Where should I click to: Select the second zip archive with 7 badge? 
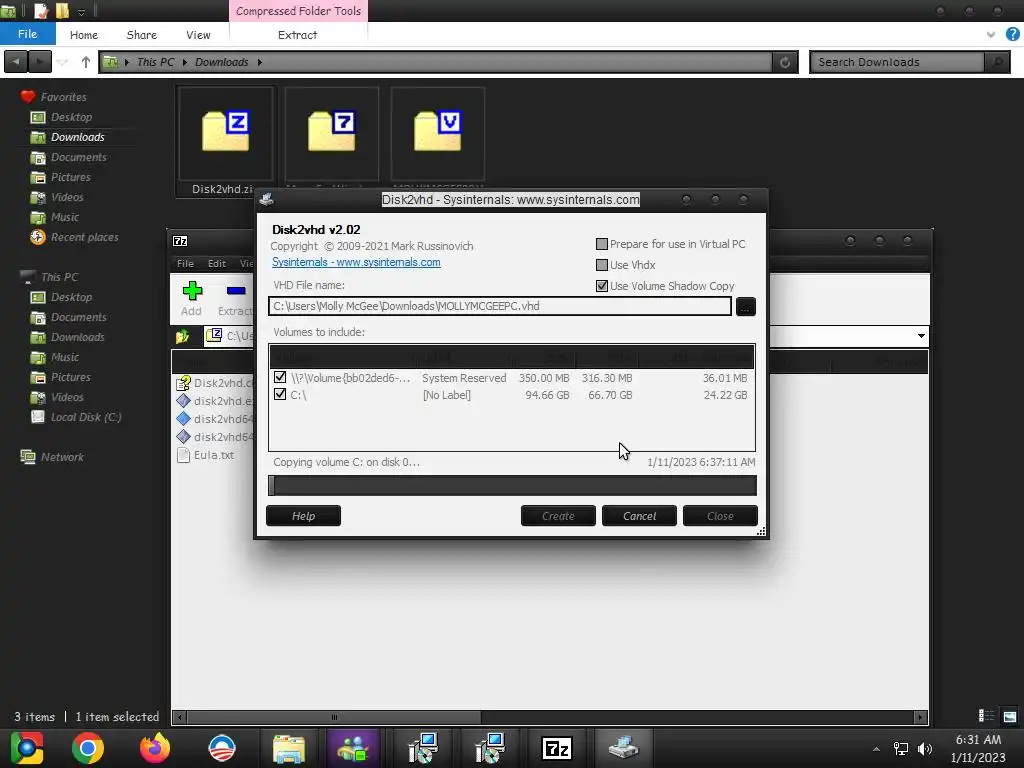coord(332,135)
